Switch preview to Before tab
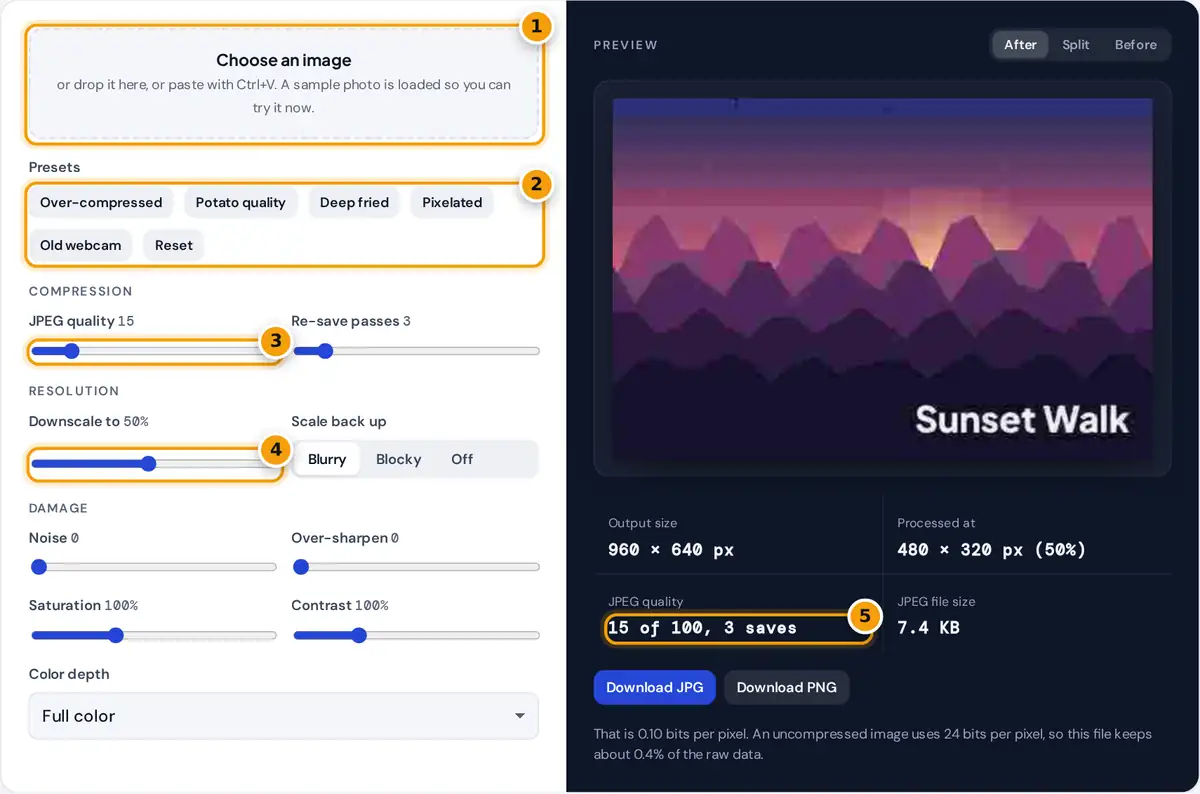 (x=1136, y=45)
